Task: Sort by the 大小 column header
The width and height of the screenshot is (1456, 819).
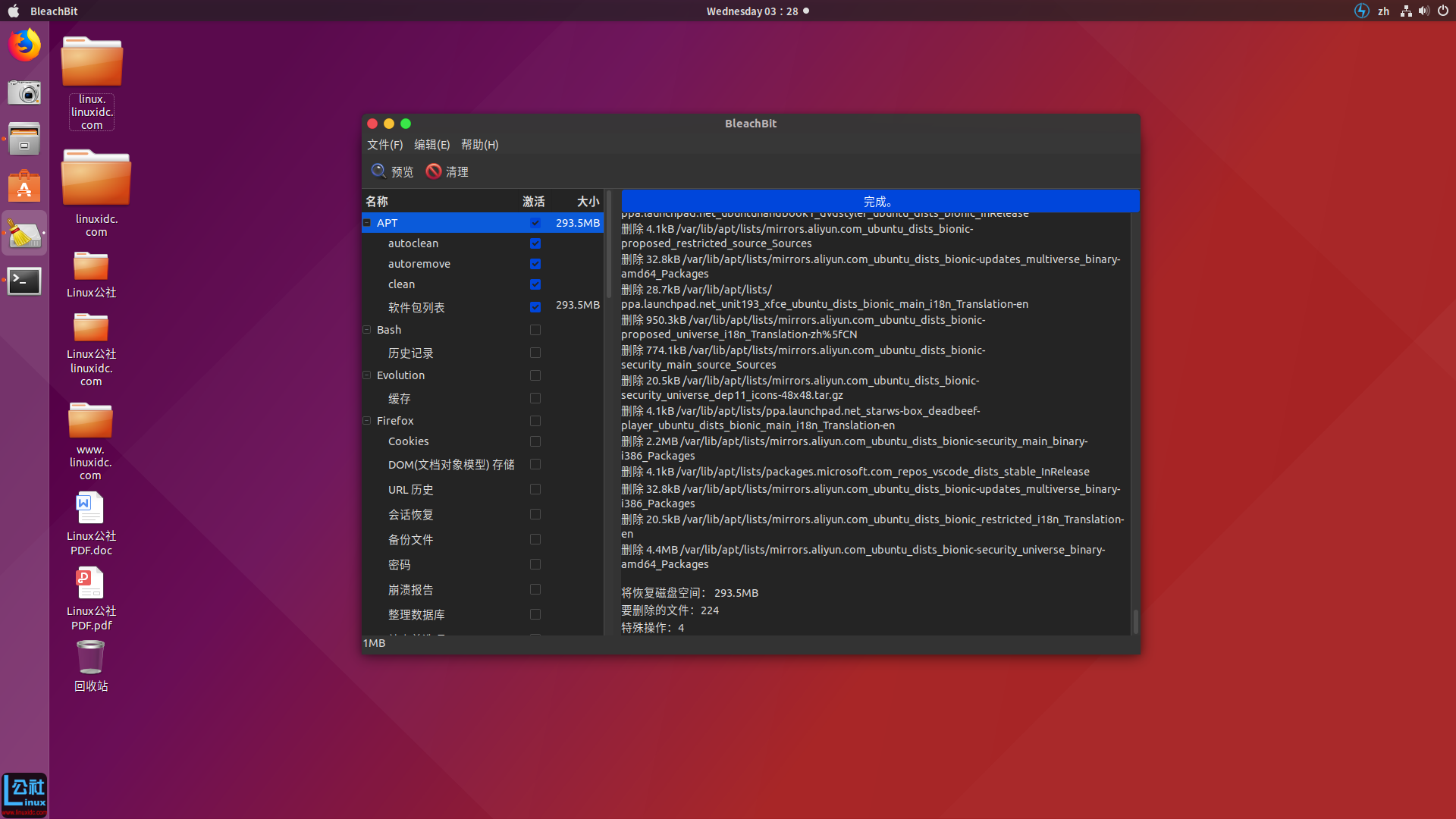Action: (x=588, y=201)
